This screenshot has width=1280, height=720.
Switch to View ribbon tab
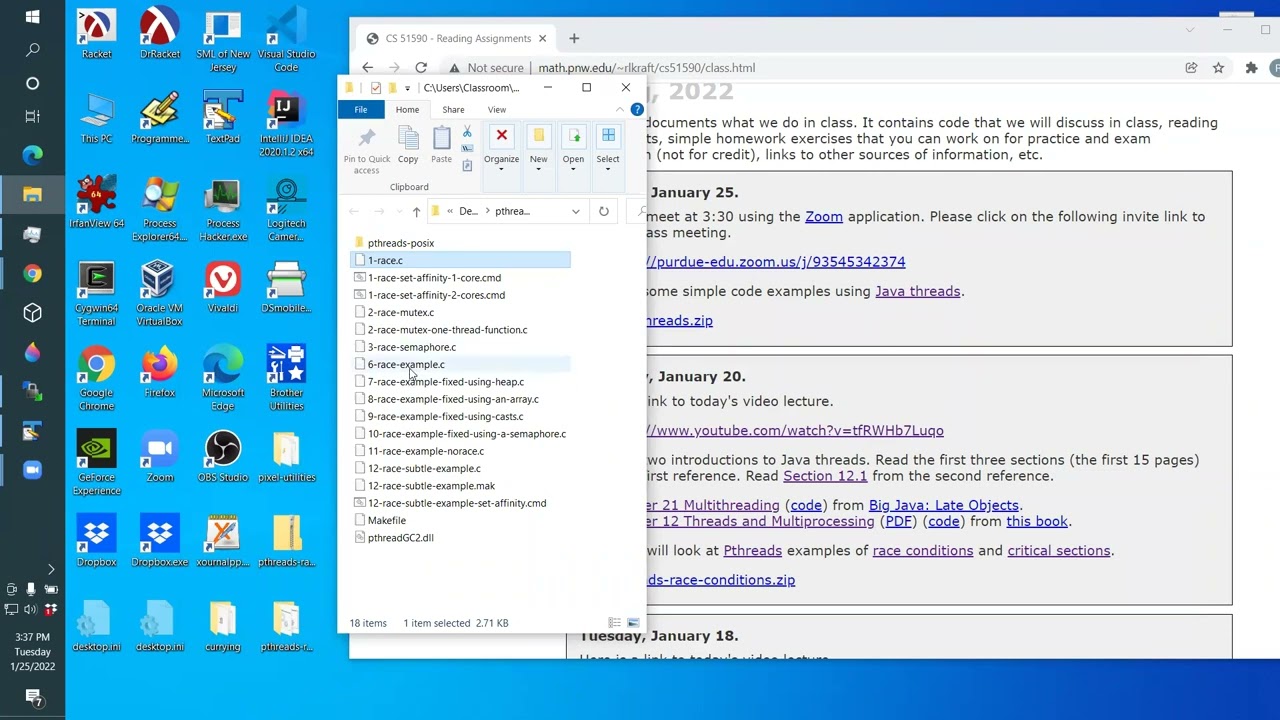point(497,110)
